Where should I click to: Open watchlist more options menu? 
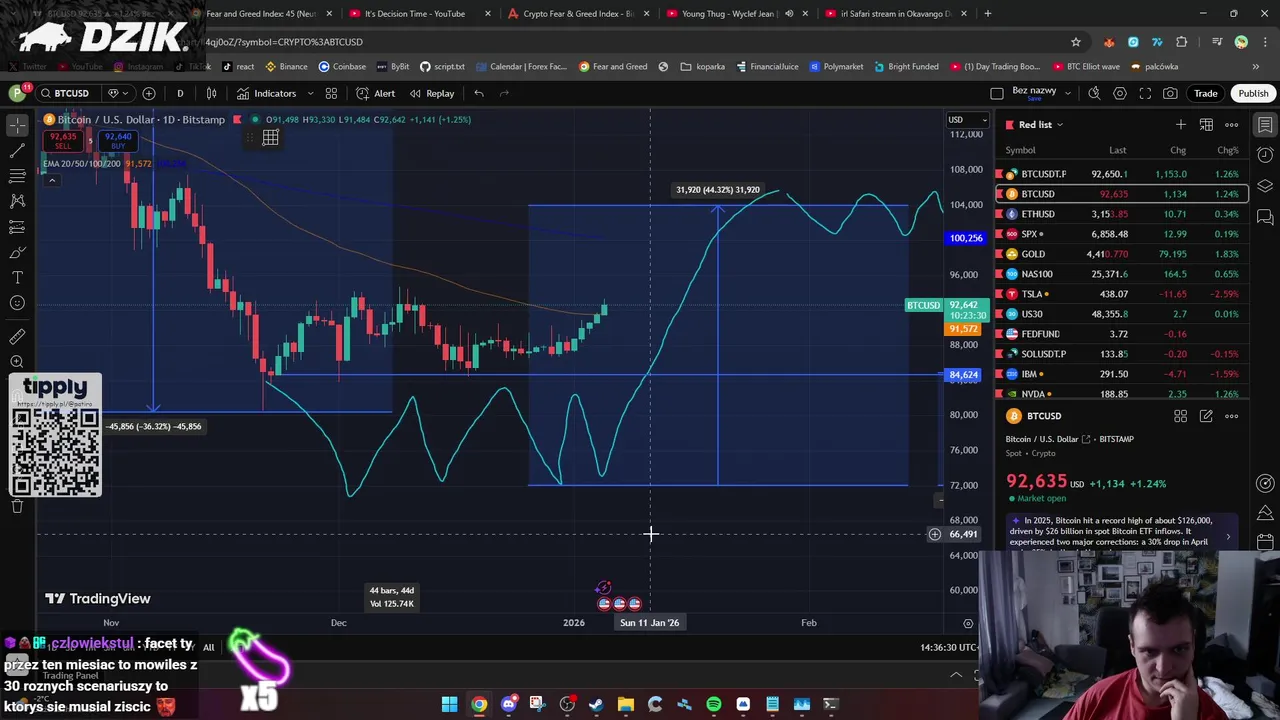1232,124
